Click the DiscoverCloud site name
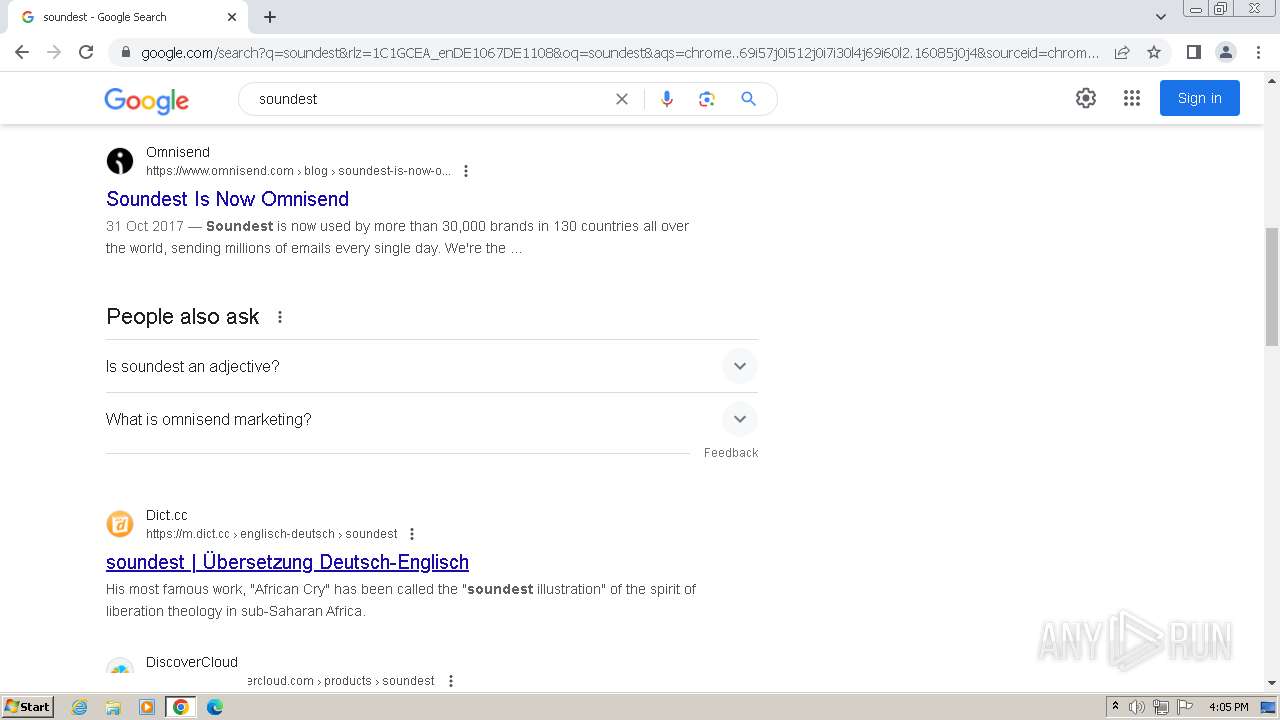The height and width of the screenshot is (720, 1280). [x=192, y=662]
